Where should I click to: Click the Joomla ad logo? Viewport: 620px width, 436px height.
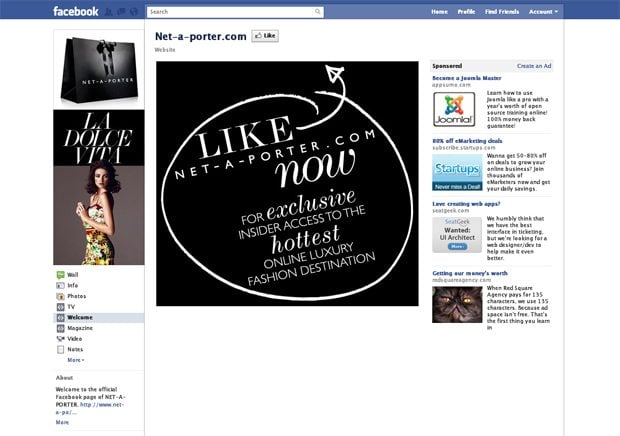tap(456, 108)
